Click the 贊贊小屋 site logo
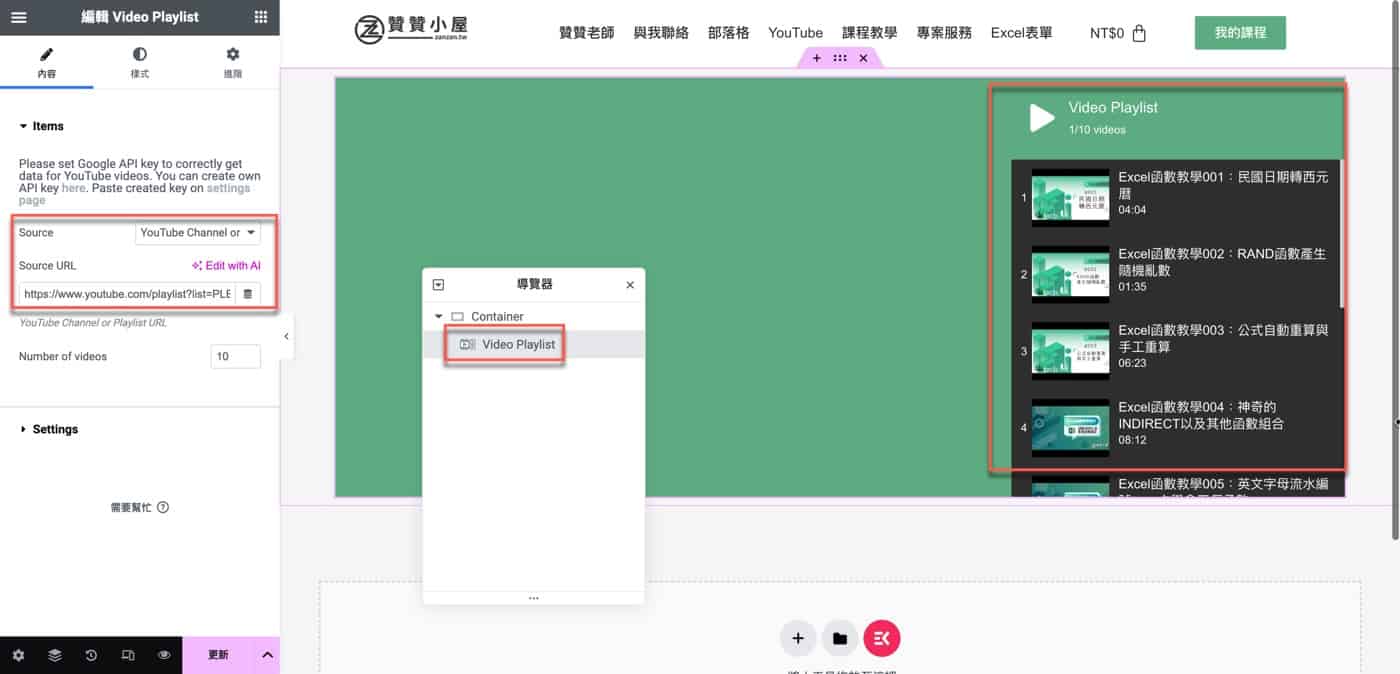Image resolution: width=1400 pixels, height=674 pixels. point(411,30)
